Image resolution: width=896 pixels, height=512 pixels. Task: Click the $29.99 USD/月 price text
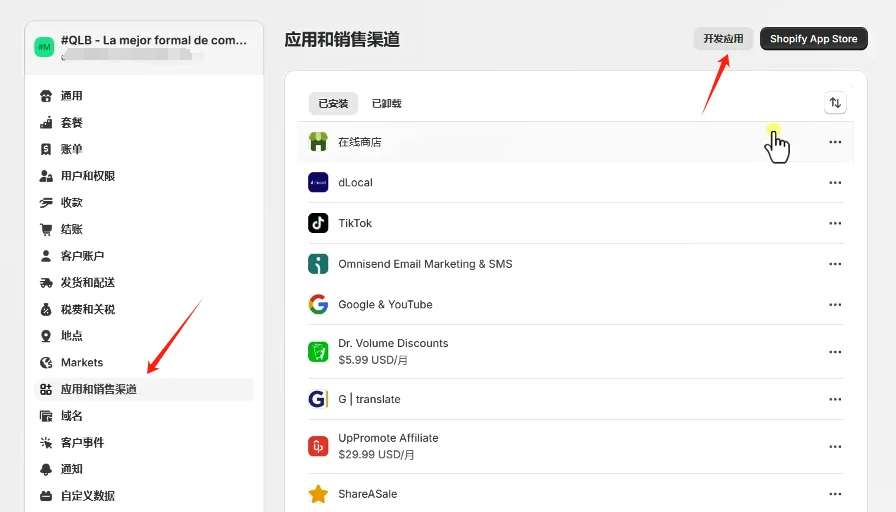(x=376, y=455)
